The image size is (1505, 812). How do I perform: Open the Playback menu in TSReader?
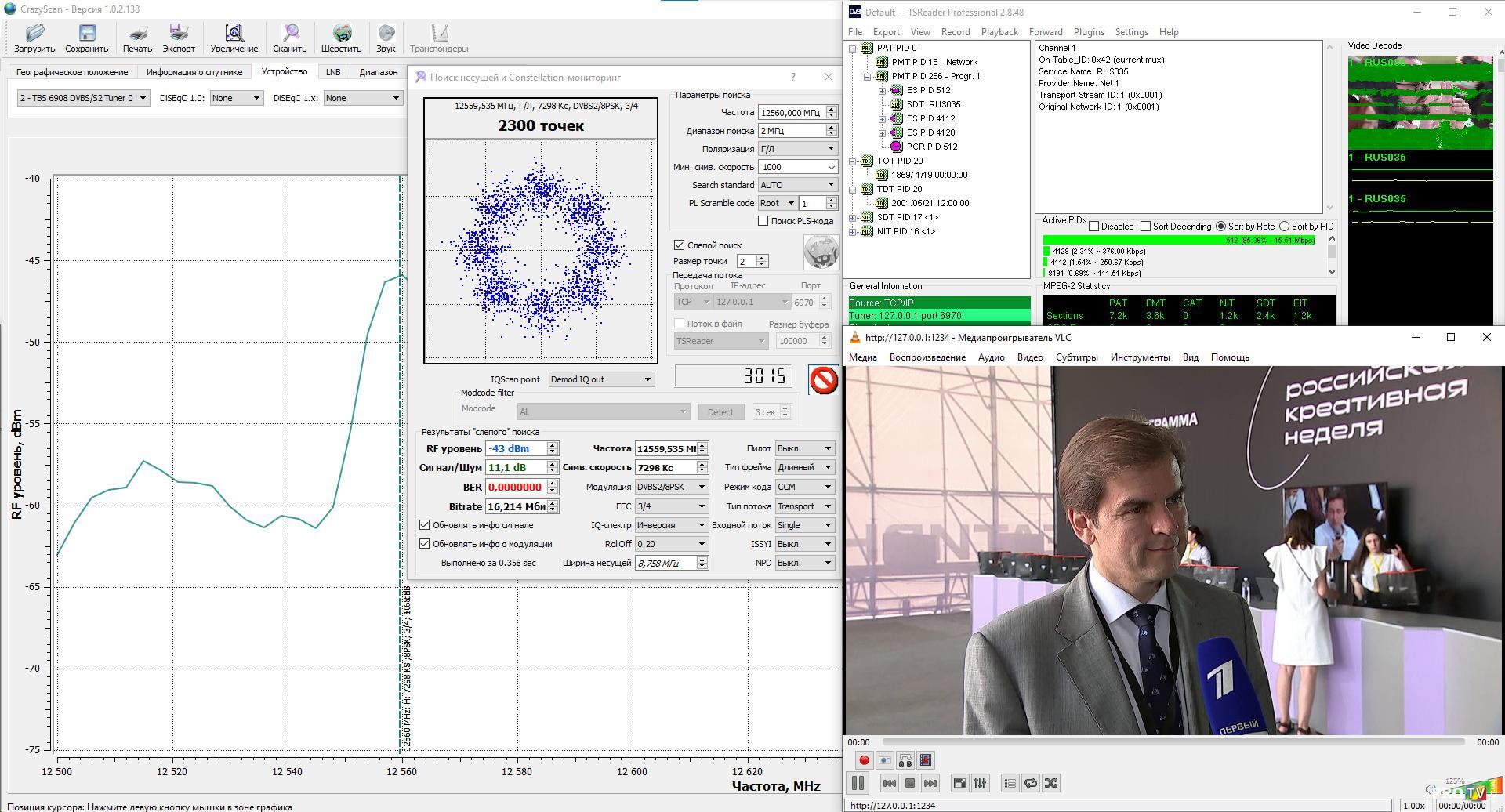[999, 32]
